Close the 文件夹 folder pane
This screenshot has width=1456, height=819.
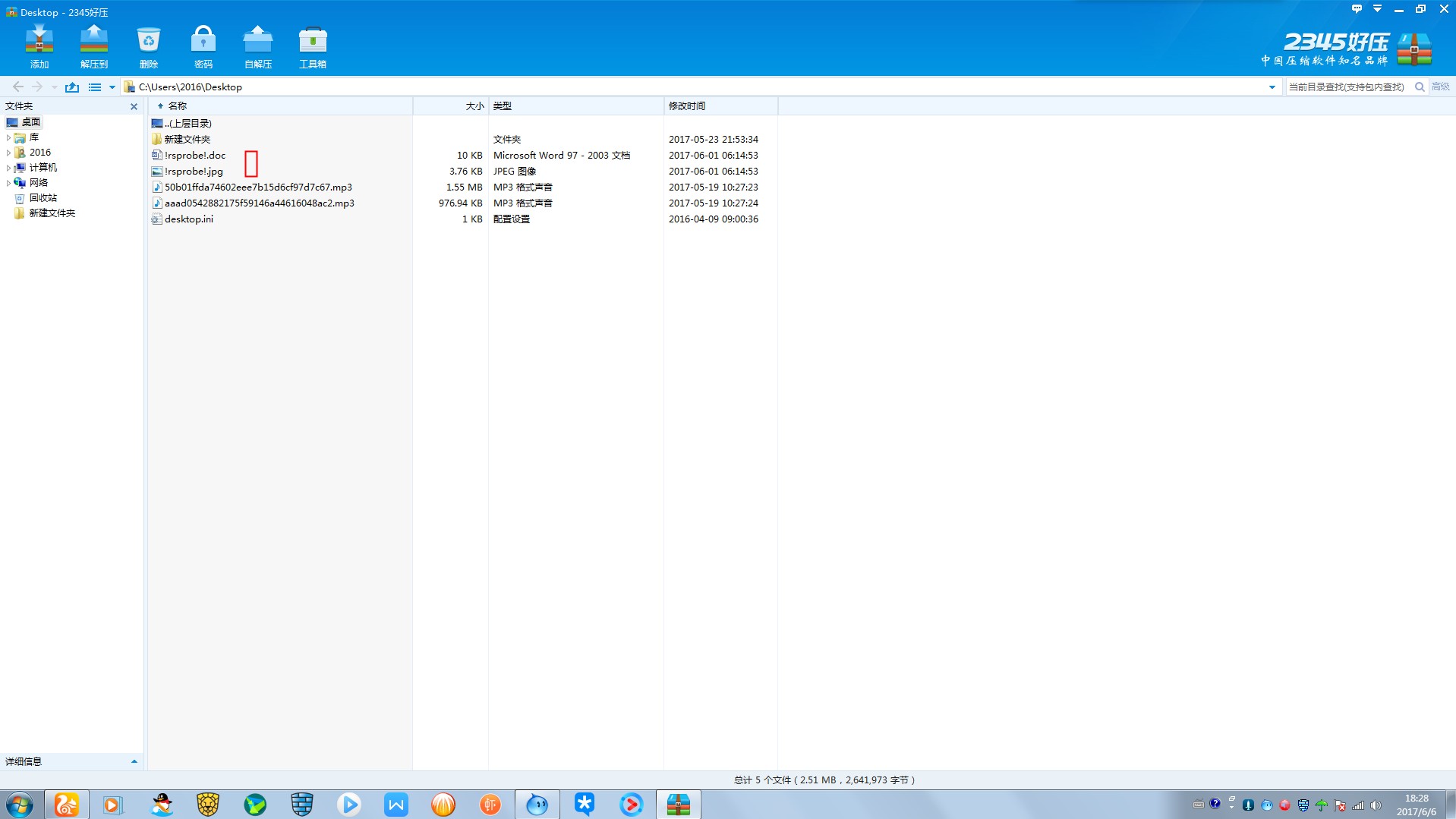134,107
